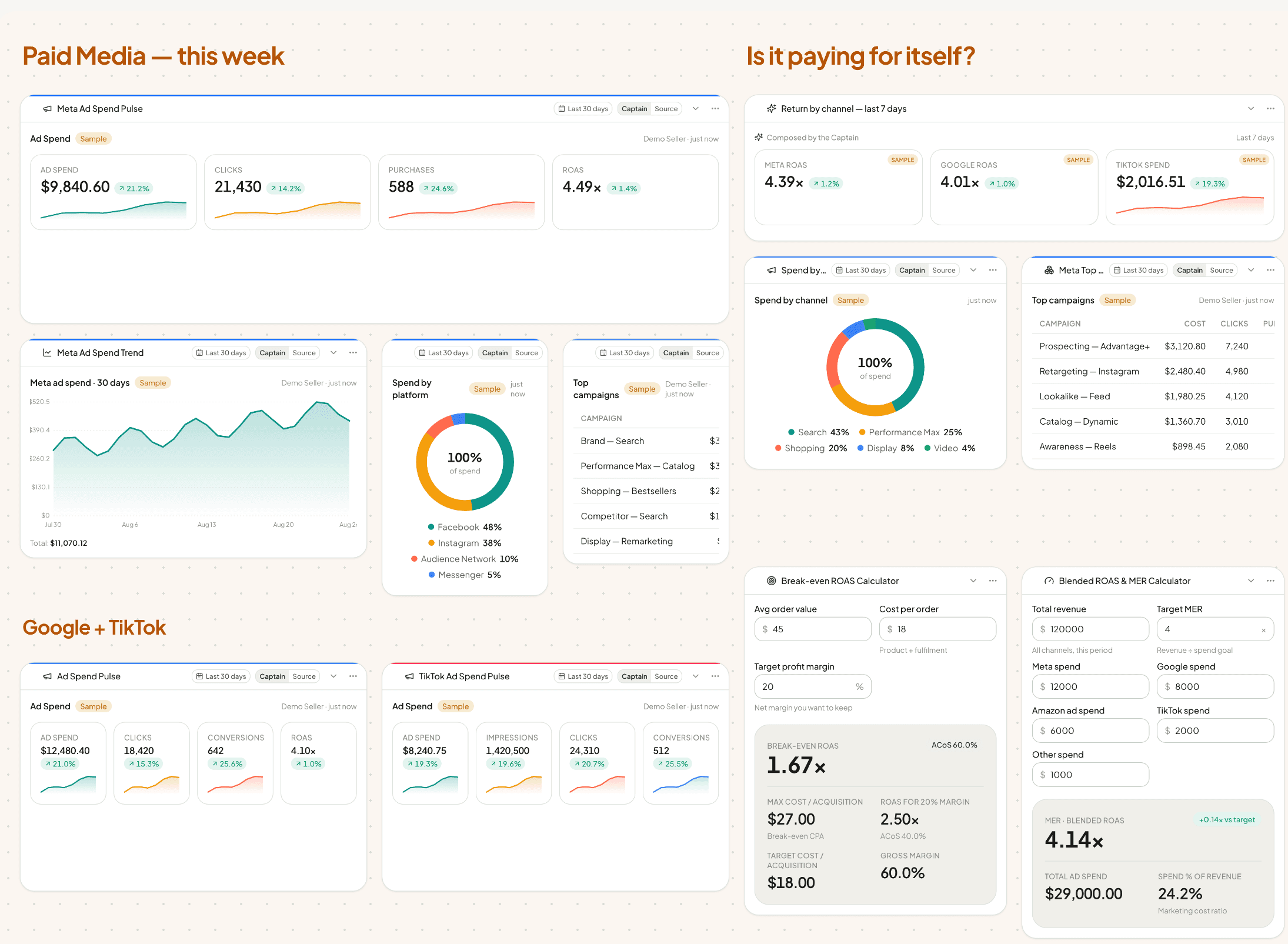Open the Prospecting — Advantage+ campaign row
The height and width of the screenshot is (944, 1288).
pos(1153,346)
